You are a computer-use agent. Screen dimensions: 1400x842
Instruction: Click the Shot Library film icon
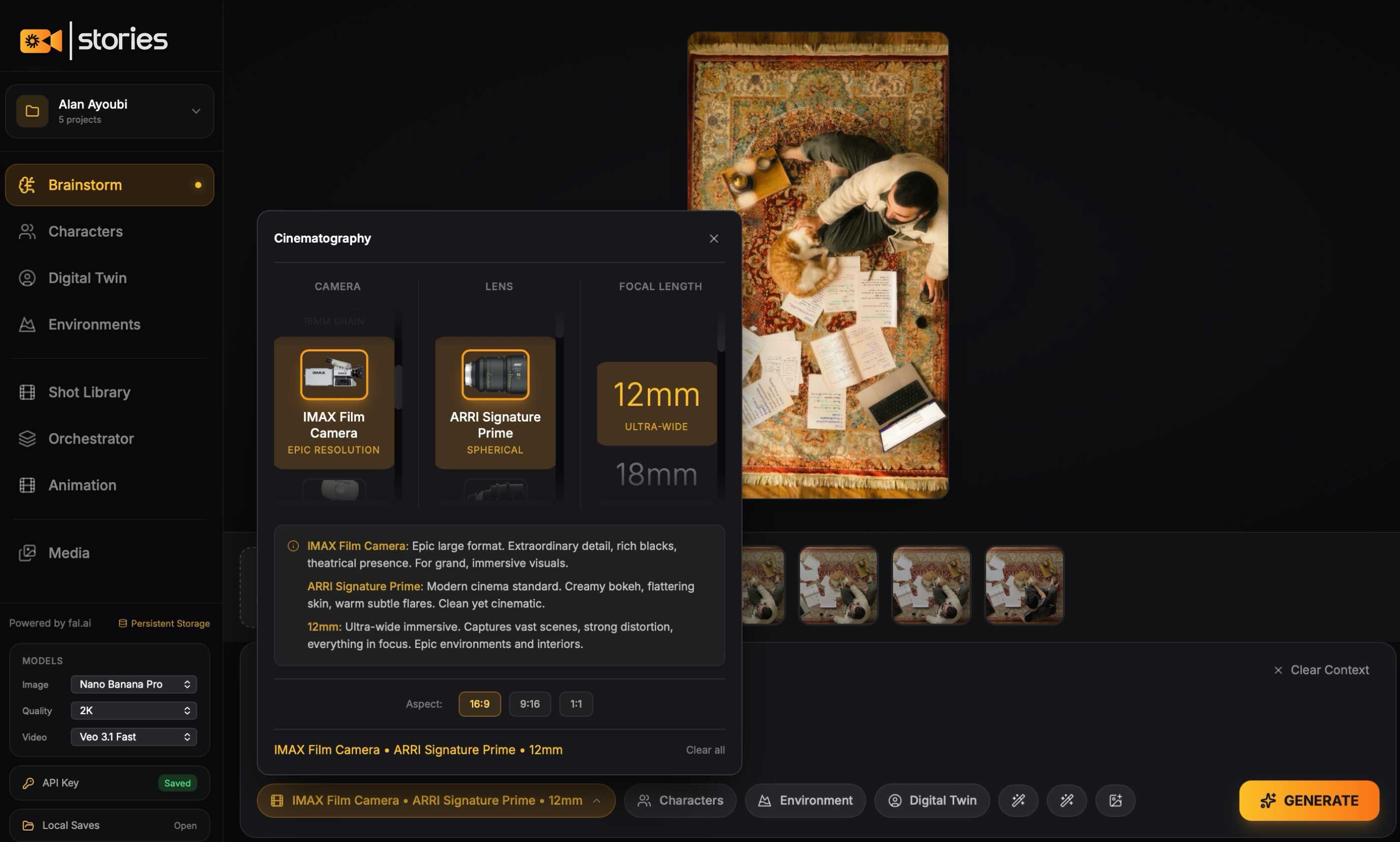click(x=27, y=392)
